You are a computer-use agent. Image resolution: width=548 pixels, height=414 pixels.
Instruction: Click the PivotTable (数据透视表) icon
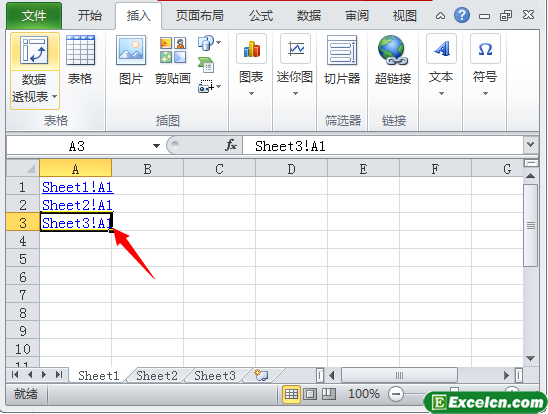34,51
